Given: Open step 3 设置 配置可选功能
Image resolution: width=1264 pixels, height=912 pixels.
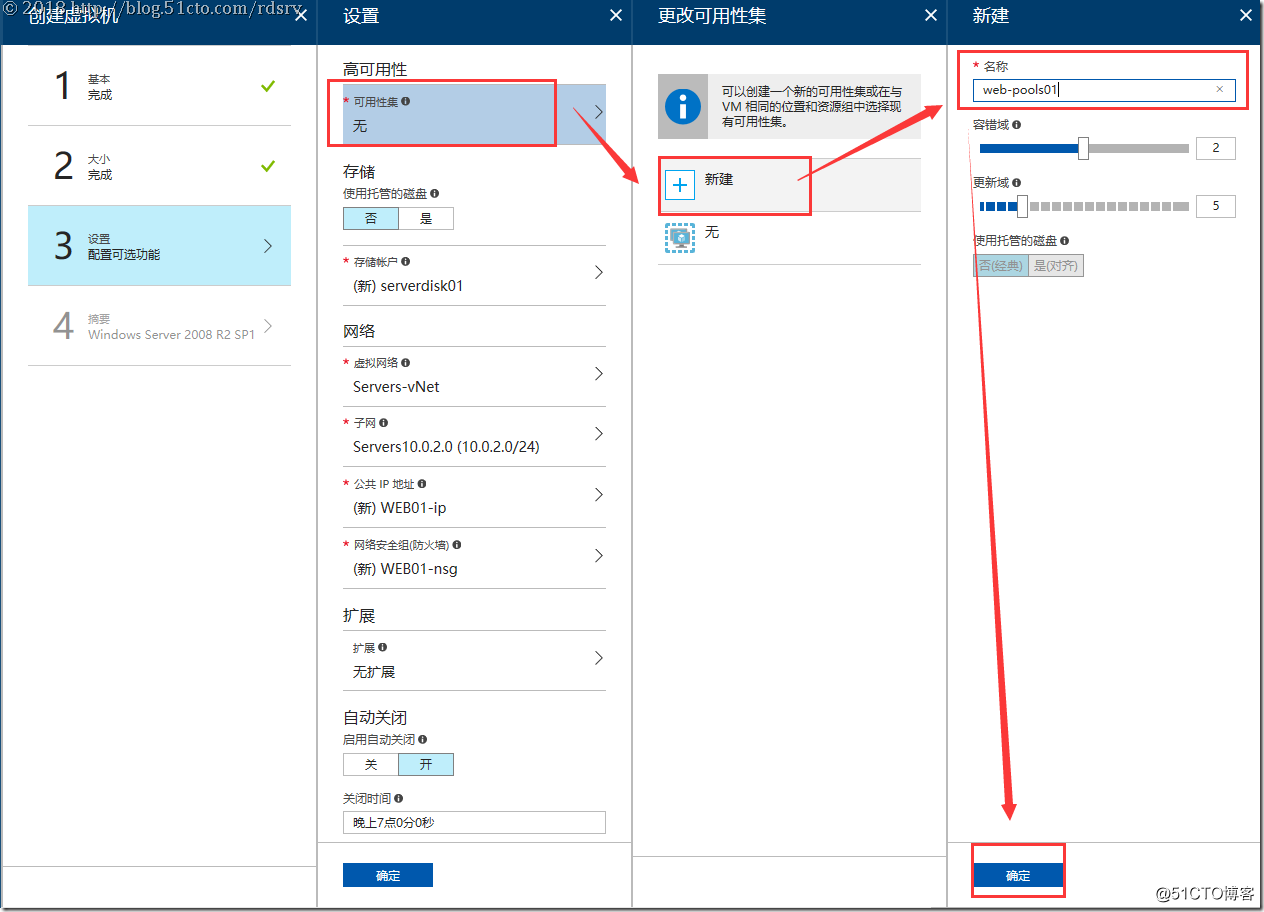Looking at the screenshot, I should 159,246.
